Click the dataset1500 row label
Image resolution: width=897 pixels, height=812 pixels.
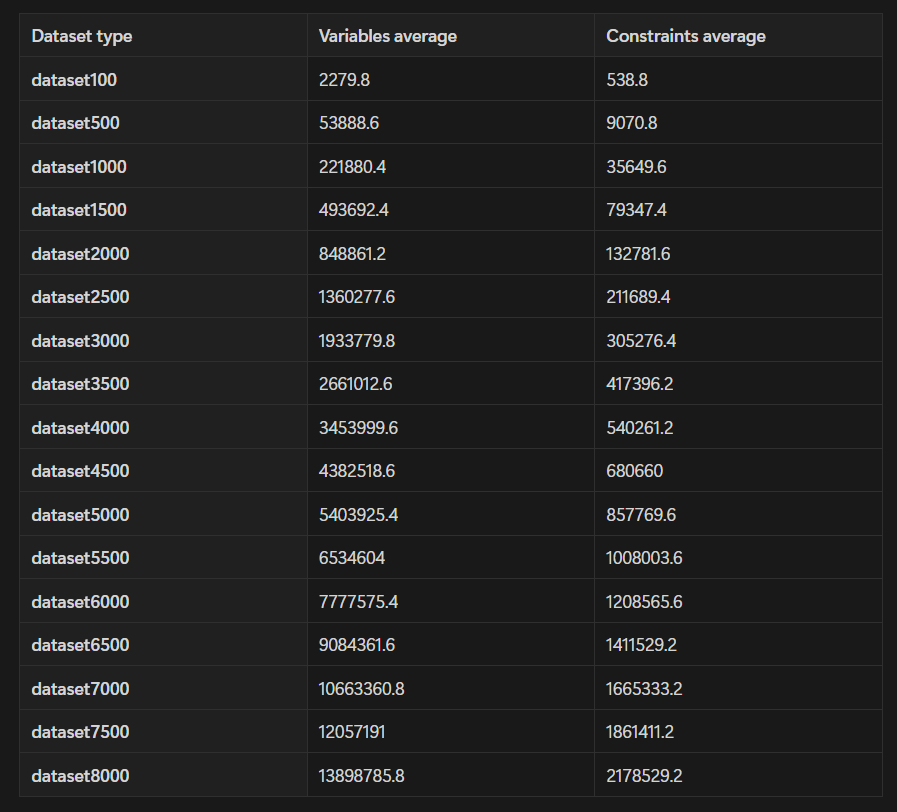point(79,210)
